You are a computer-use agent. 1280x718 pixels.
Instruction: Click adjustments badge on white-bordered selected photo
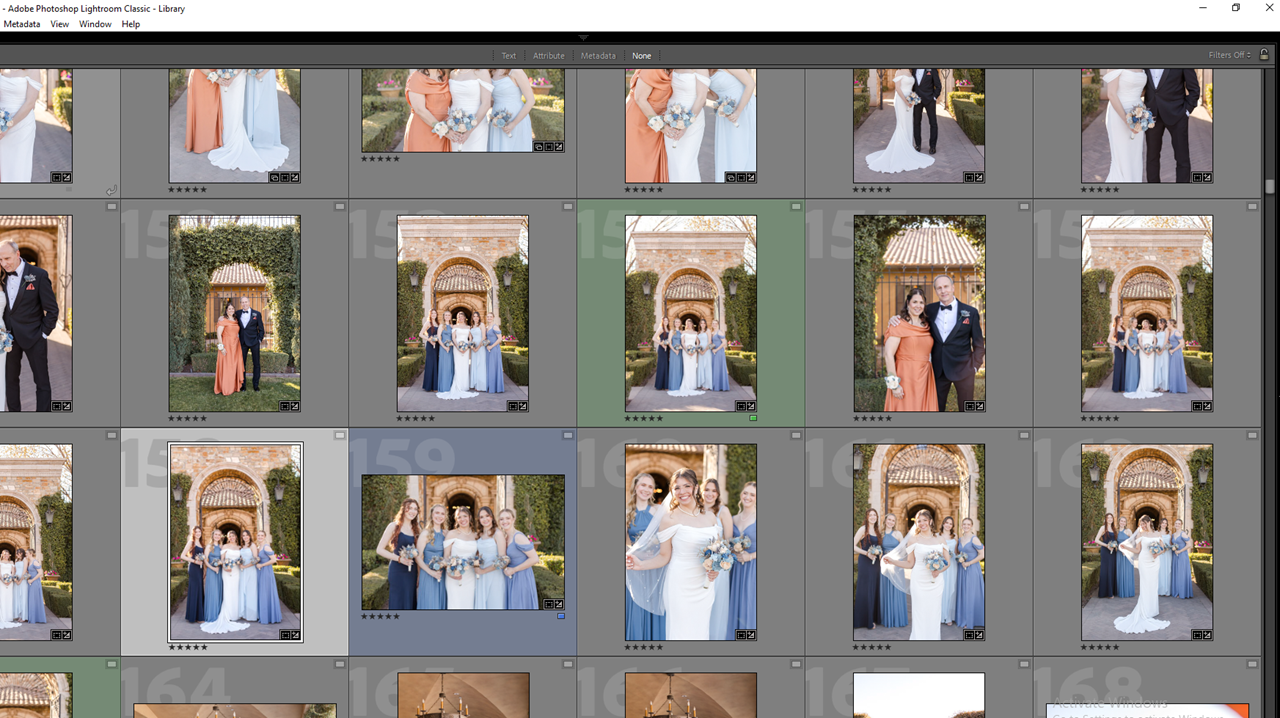[295, 634]
